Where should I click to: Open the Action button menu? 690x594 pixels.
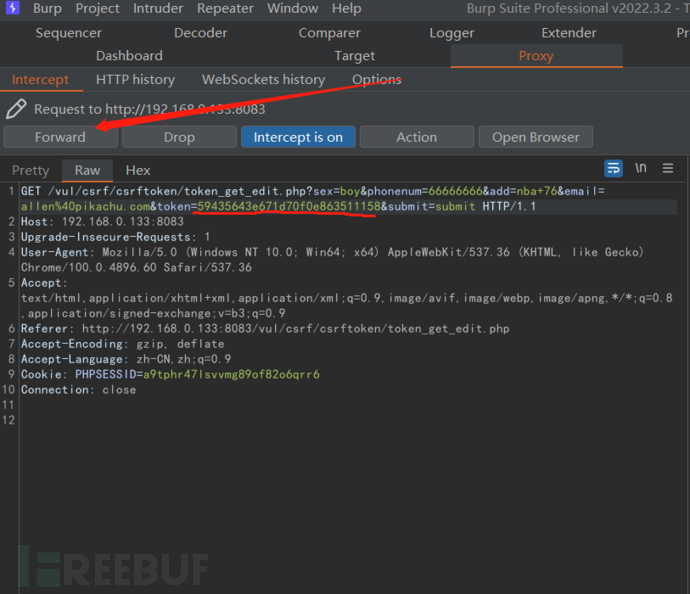pos(417,137)
